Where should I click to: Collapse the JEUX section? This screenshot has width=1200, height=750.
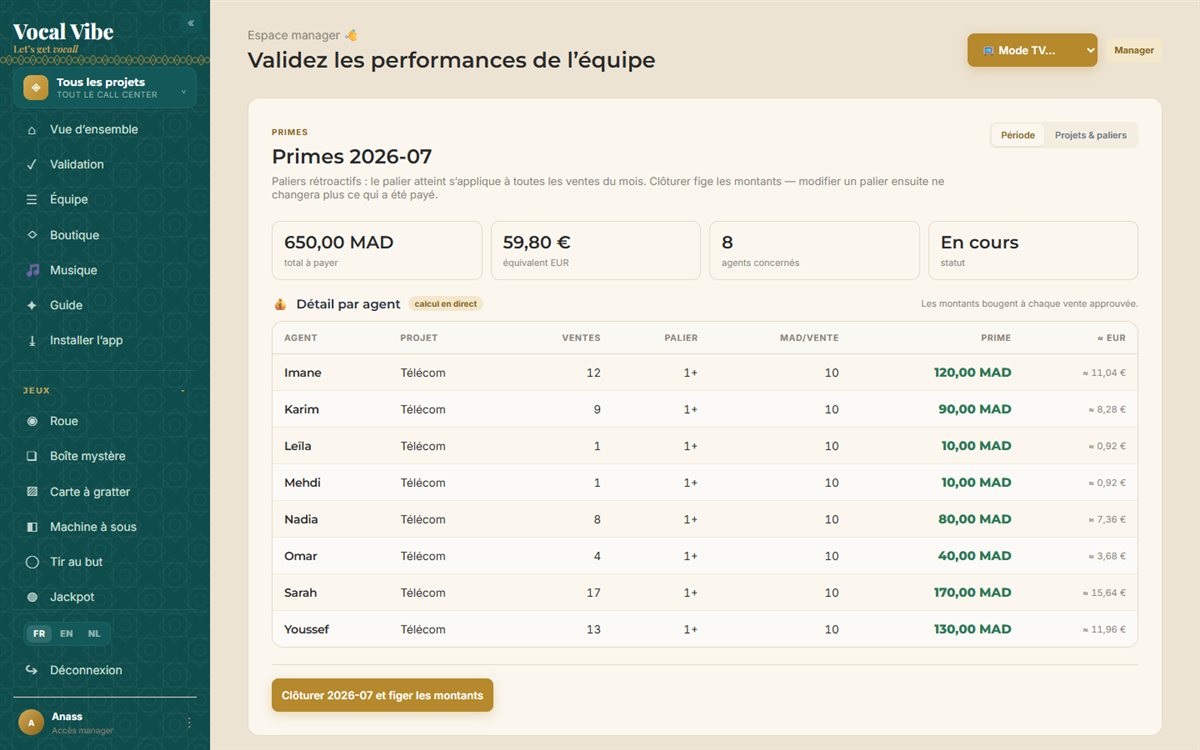click(x=183, y=391)
